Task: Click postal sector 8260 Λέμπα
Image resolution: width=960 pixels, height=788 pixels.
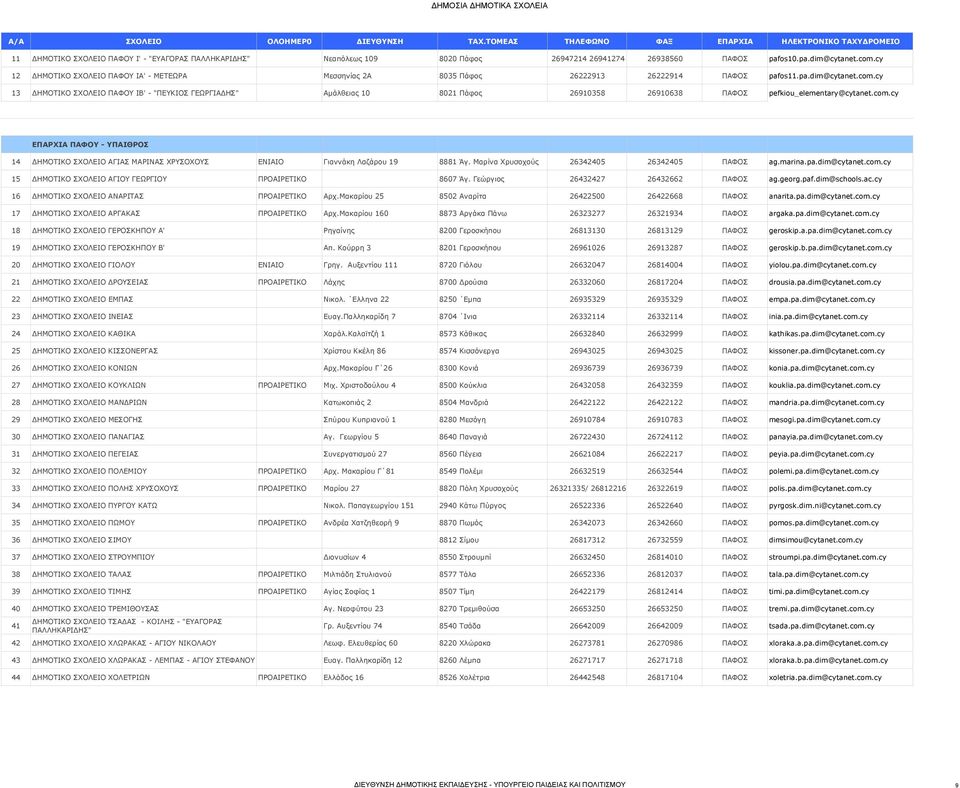Action: [460, 660]
